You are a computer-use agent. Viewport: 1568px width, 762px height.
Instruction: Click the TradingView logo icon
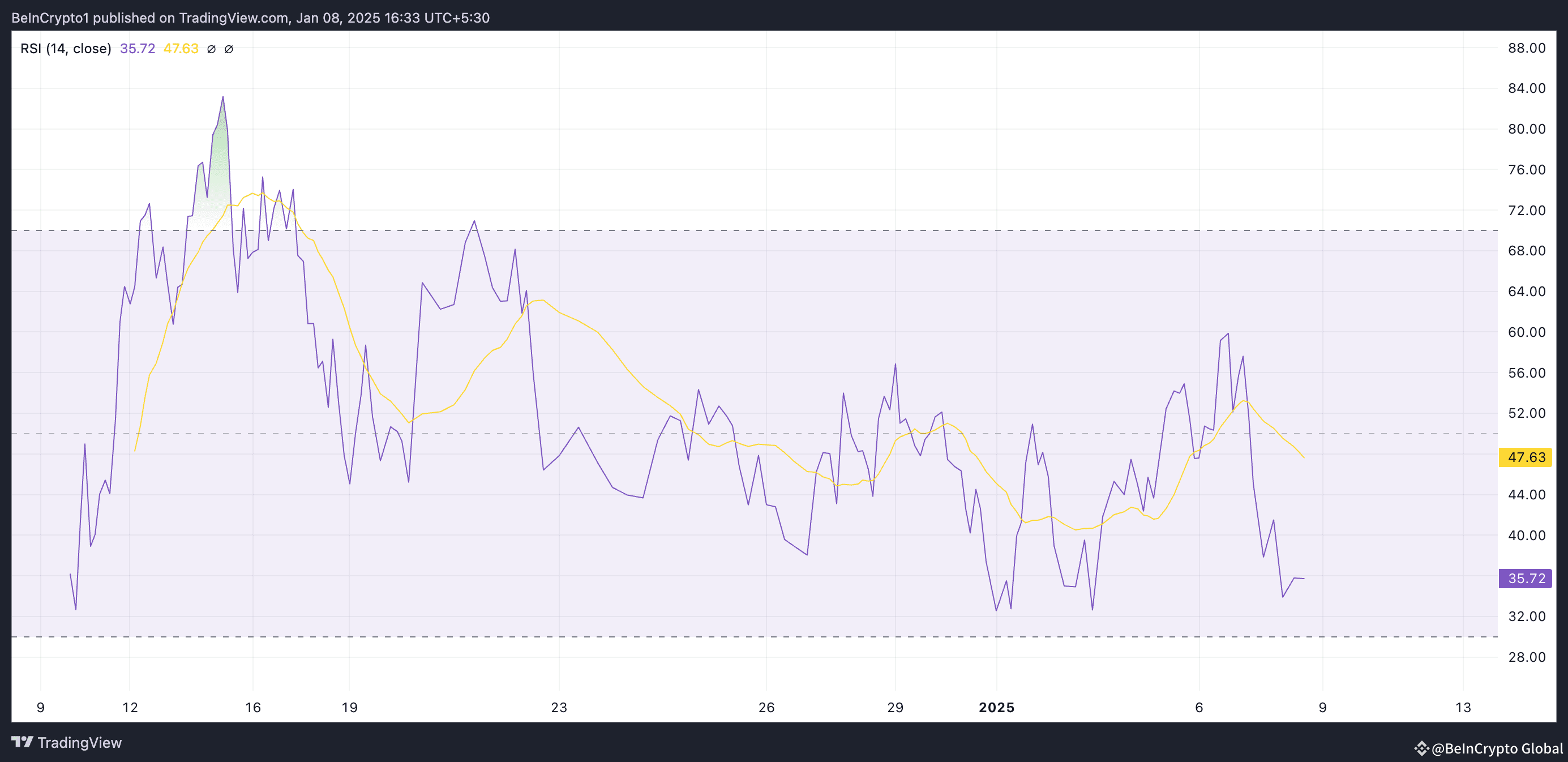pos(23,742)
